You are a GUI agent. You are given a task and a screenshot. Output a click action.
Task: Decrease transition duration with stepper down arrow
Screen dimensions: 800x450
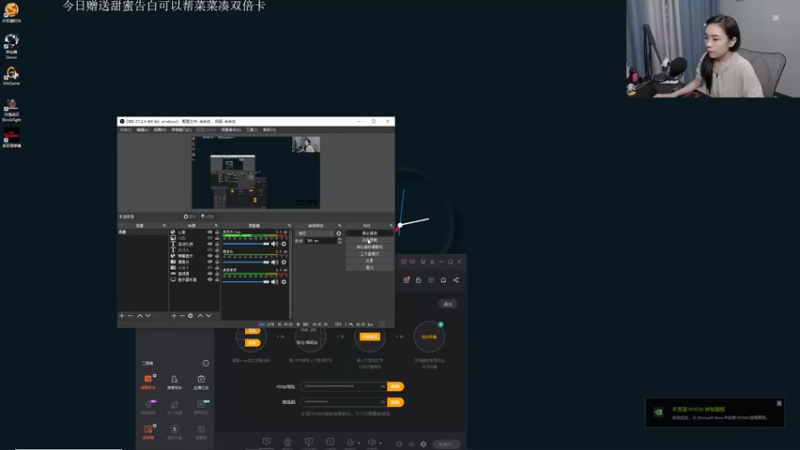point(339,242)
